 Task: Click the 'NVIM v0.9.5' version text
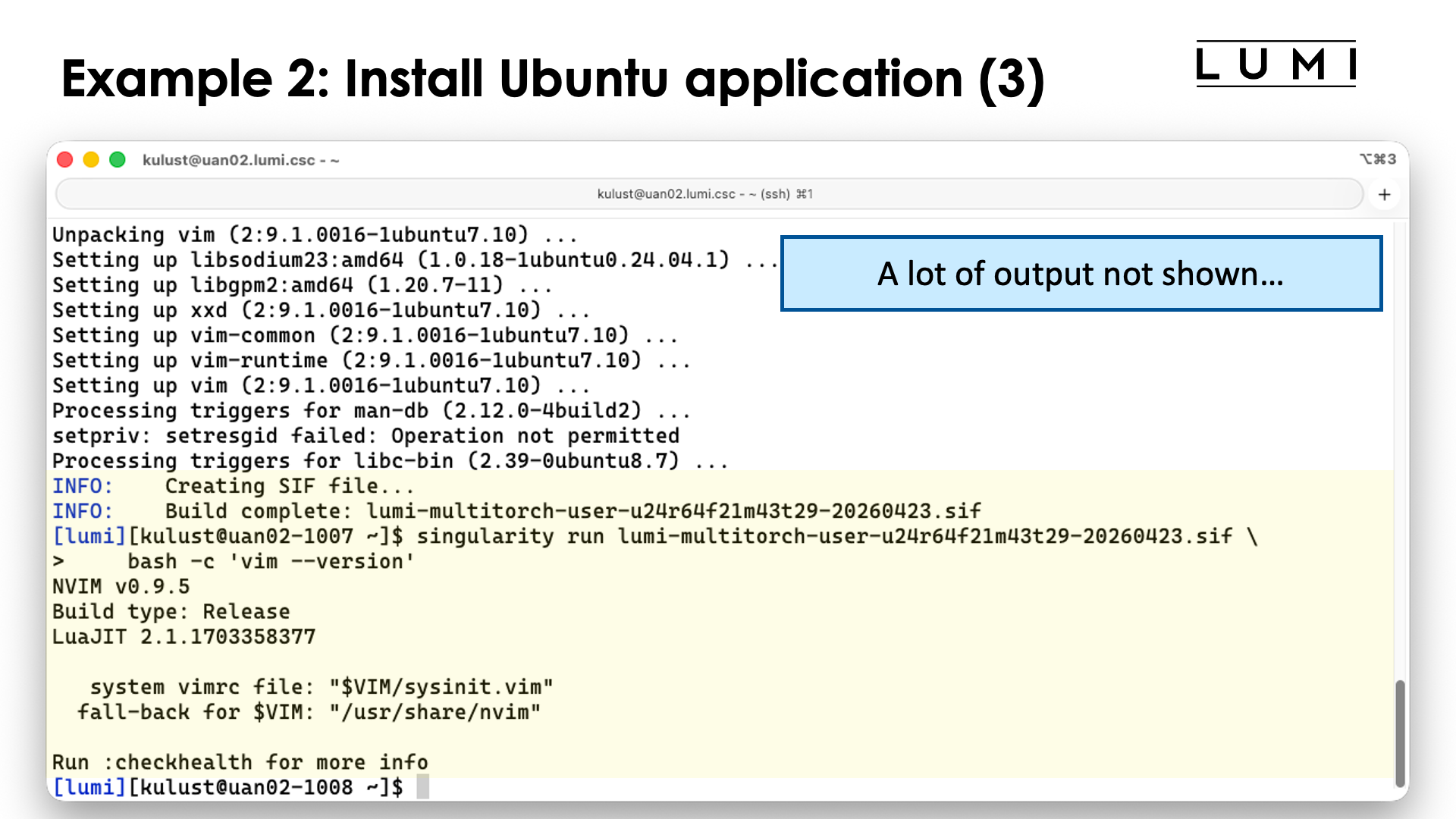(121, 585)
